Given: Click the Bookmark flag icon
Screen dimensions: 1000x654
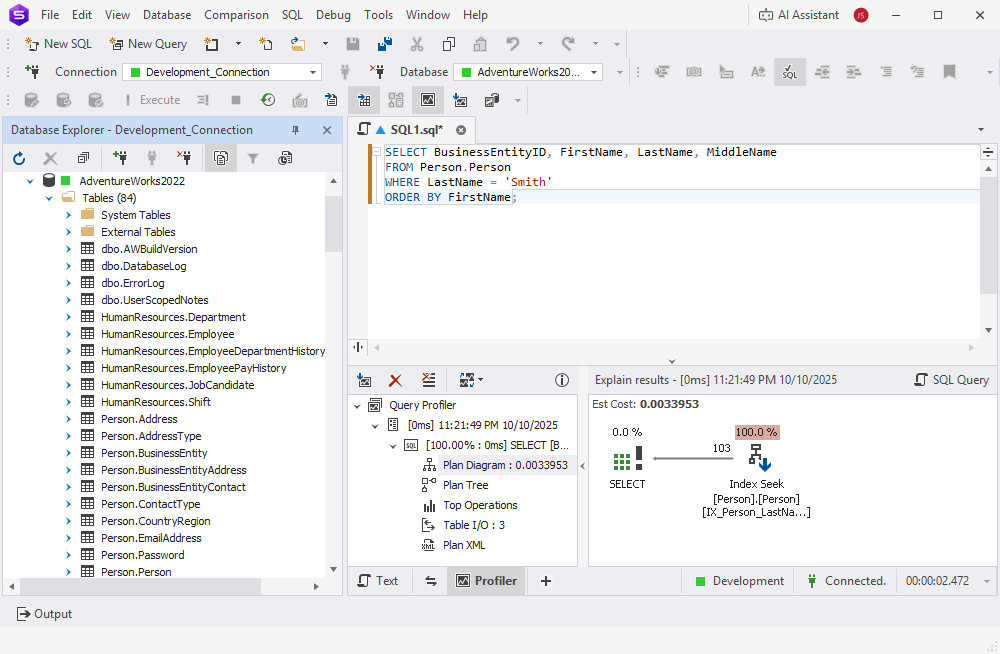Looking at the screenshot, I should (x=949, y=72).
